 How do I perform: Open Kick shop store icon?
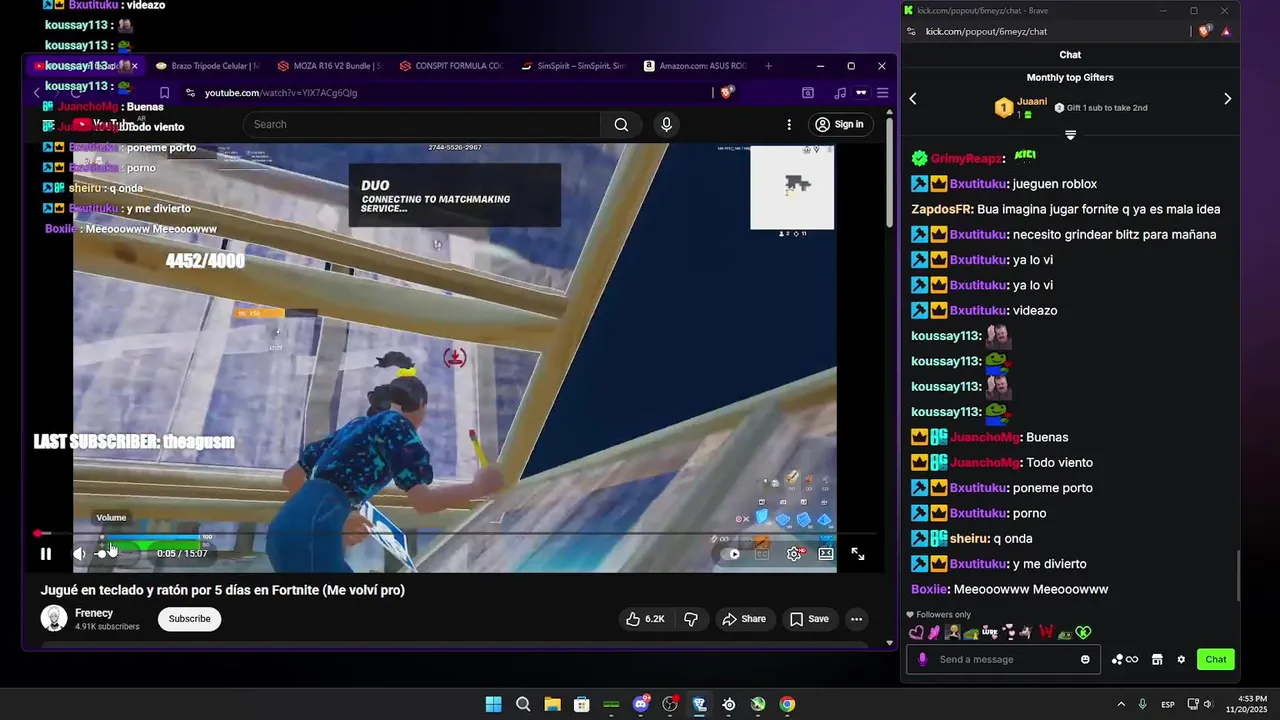tap(1157, 659)
